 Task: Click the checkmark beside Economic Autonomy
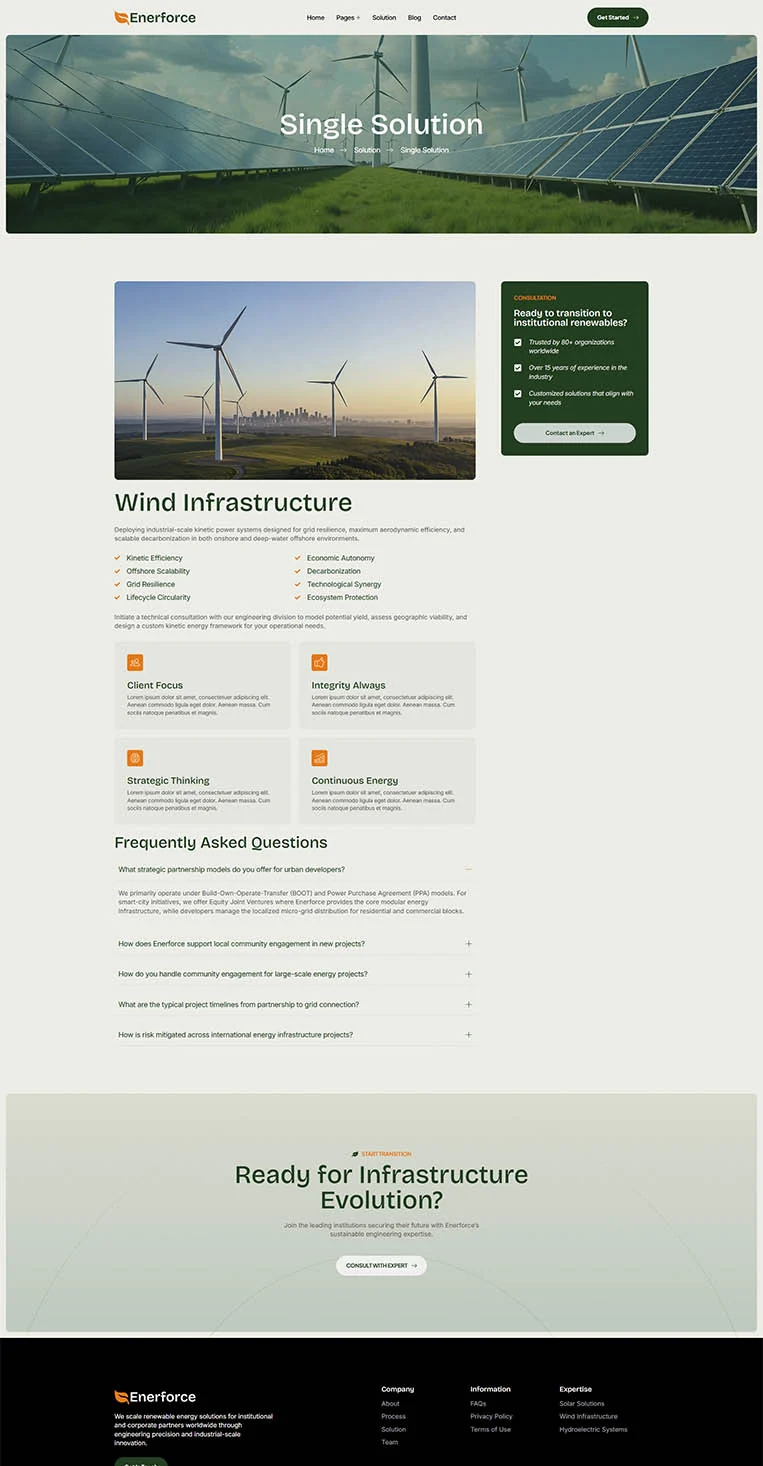click(298, 558)
